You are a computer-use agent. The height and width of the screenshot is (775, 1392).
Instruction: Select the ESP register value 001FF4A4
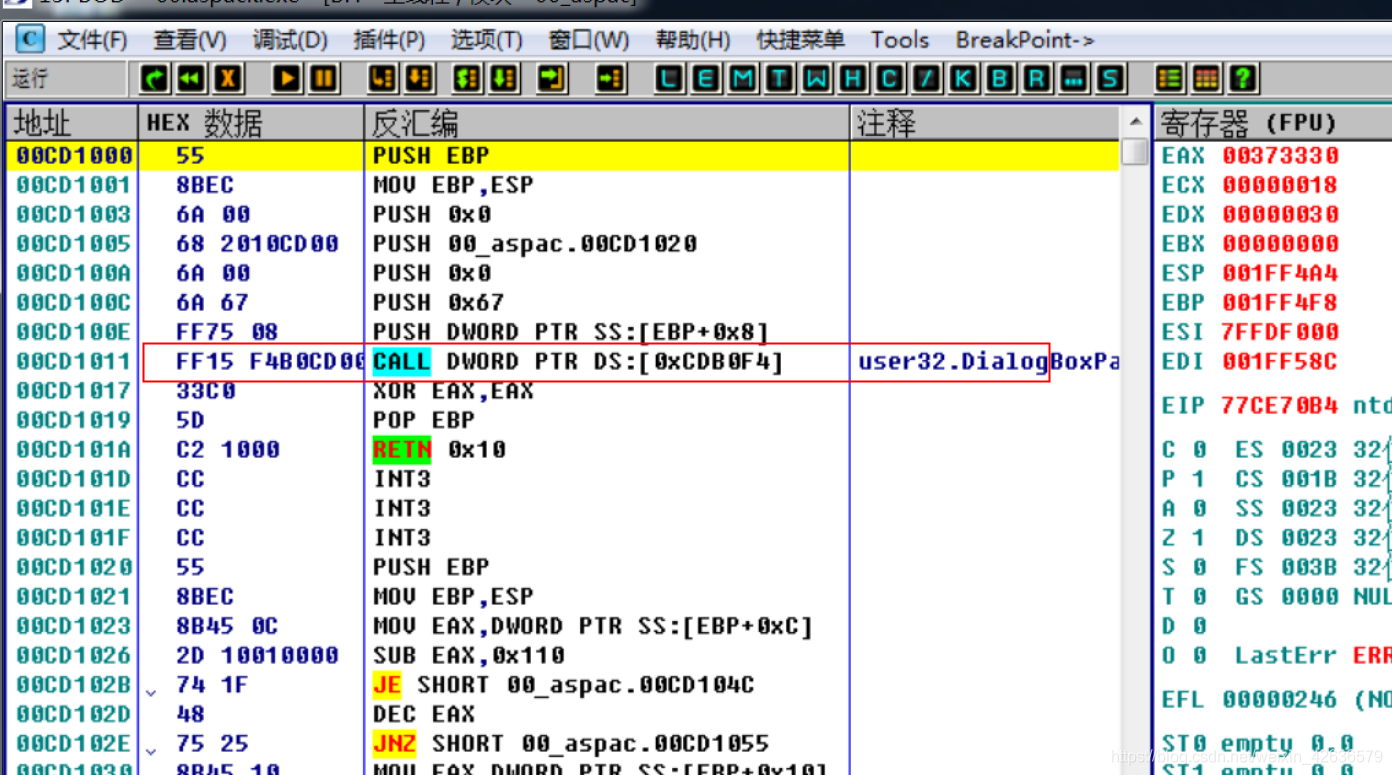pyautogui.click(x=1280, y=273)
